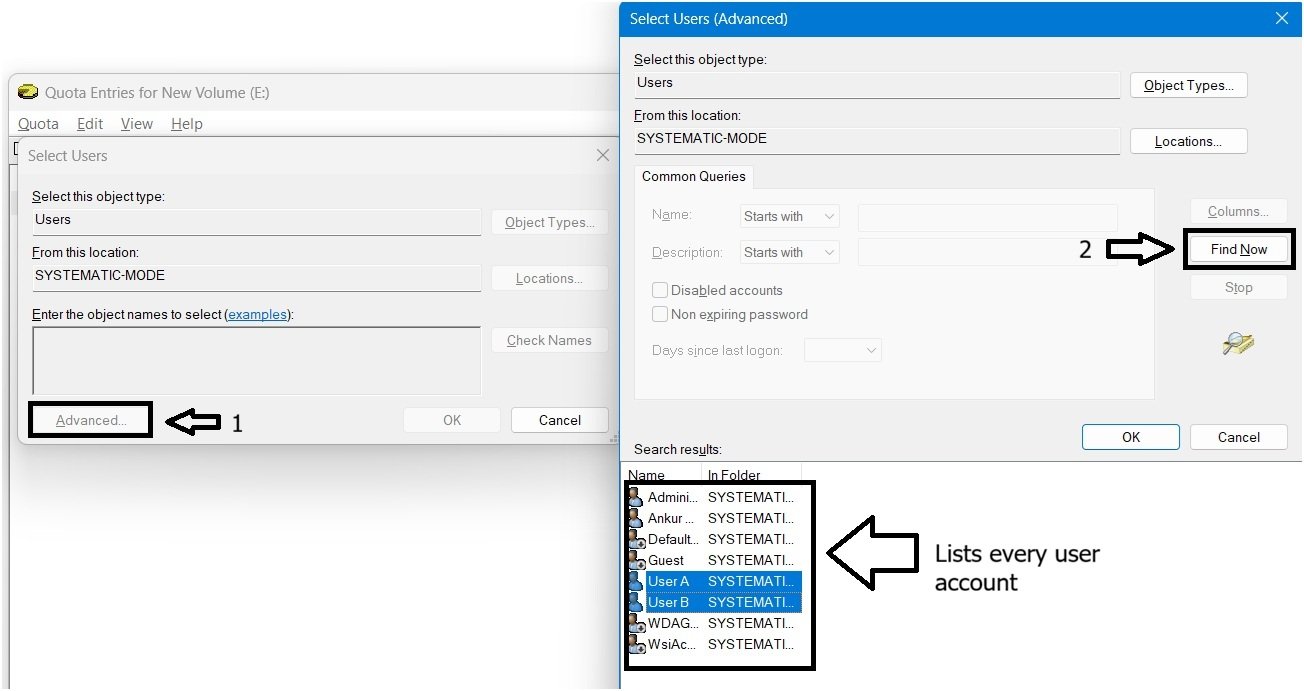Select the Common Queries tab

coord(694,176)
